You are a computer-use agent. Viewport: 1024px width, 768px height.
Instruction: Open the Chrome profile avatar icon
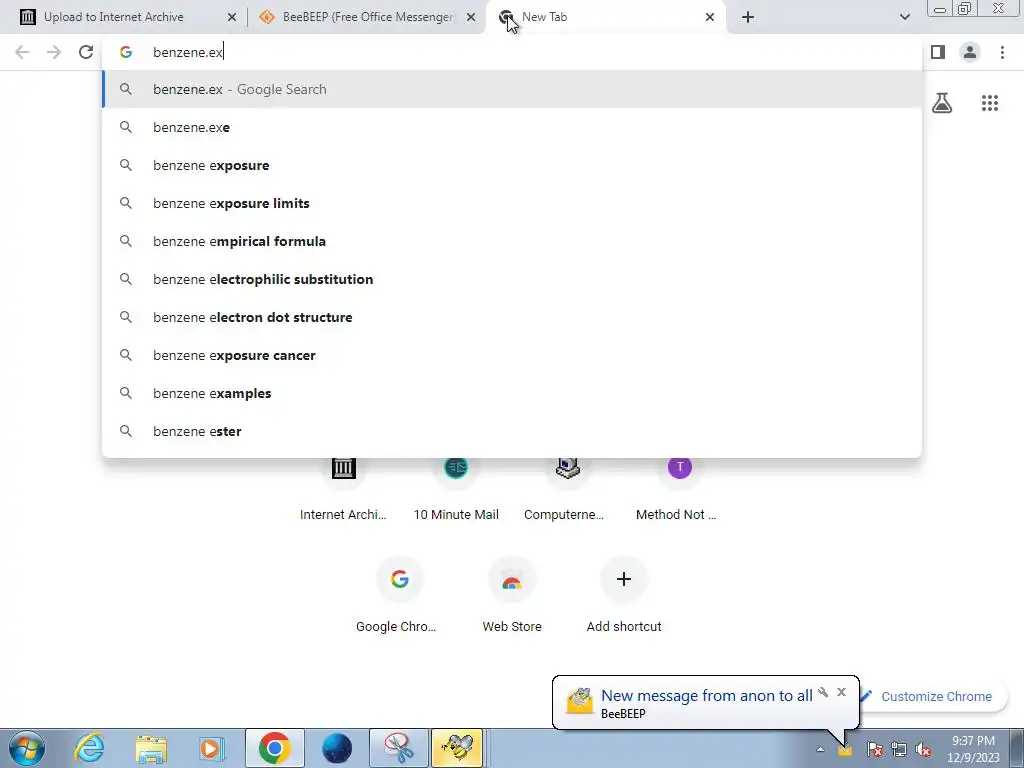(x=970, y=52)
